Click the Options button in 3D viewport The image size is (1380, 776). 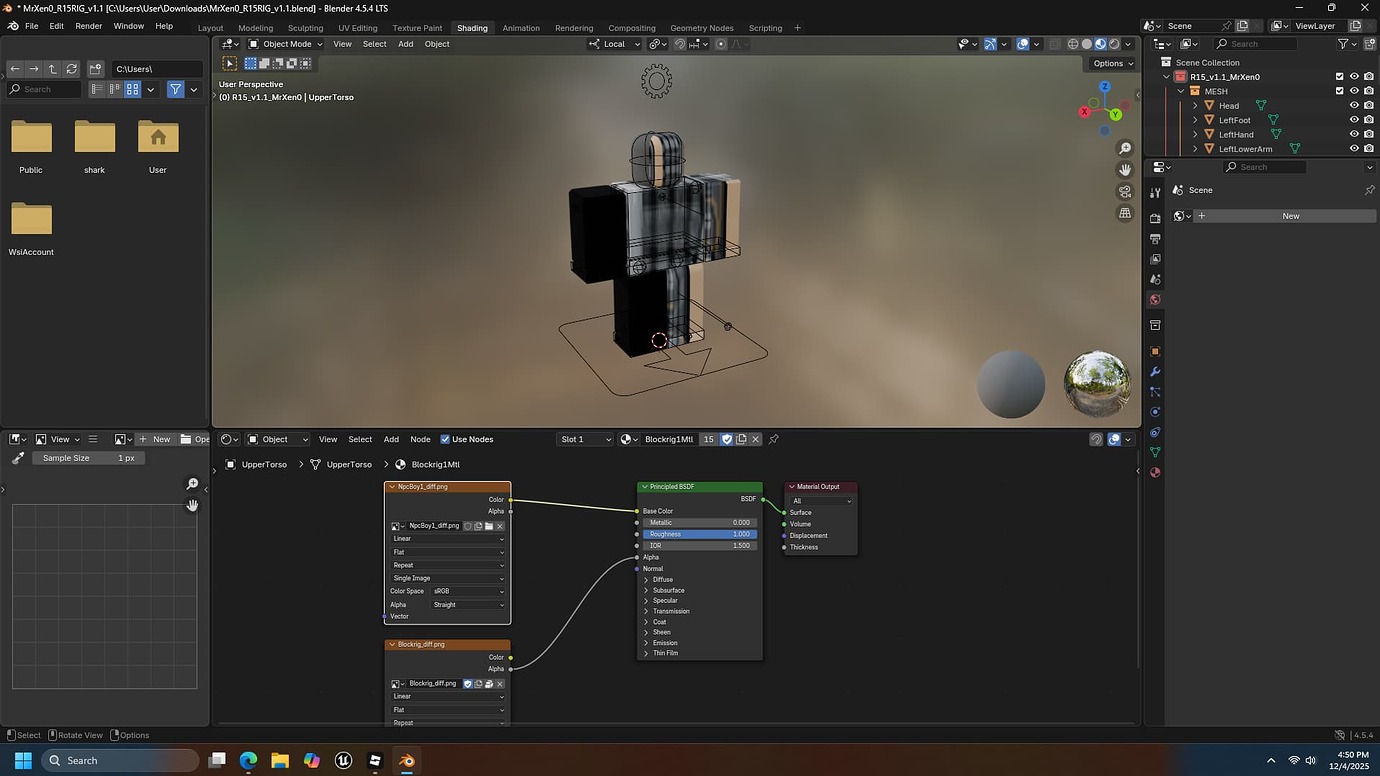1111,62
